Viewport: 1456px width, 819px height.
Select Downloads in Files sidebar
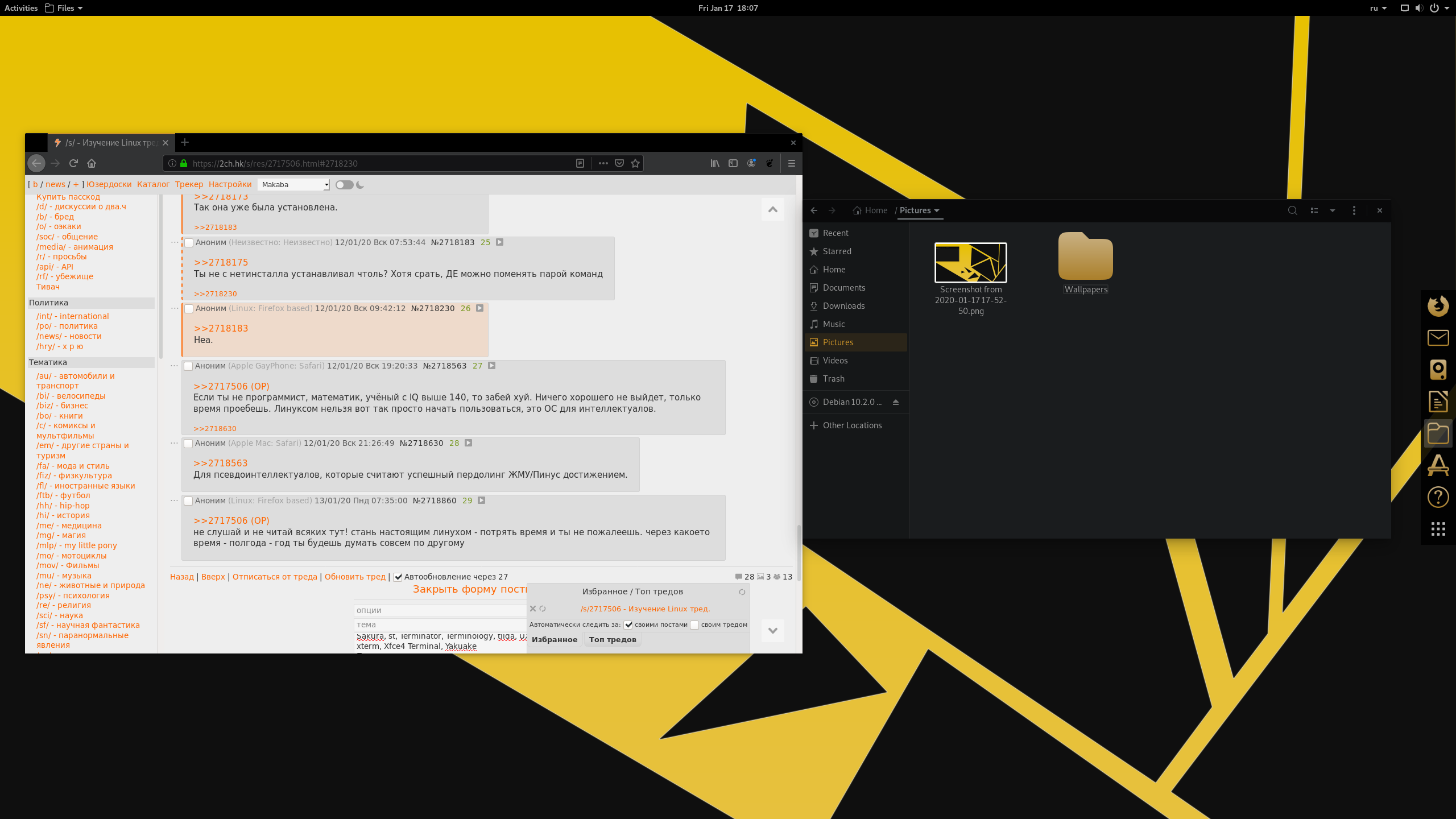843,306
